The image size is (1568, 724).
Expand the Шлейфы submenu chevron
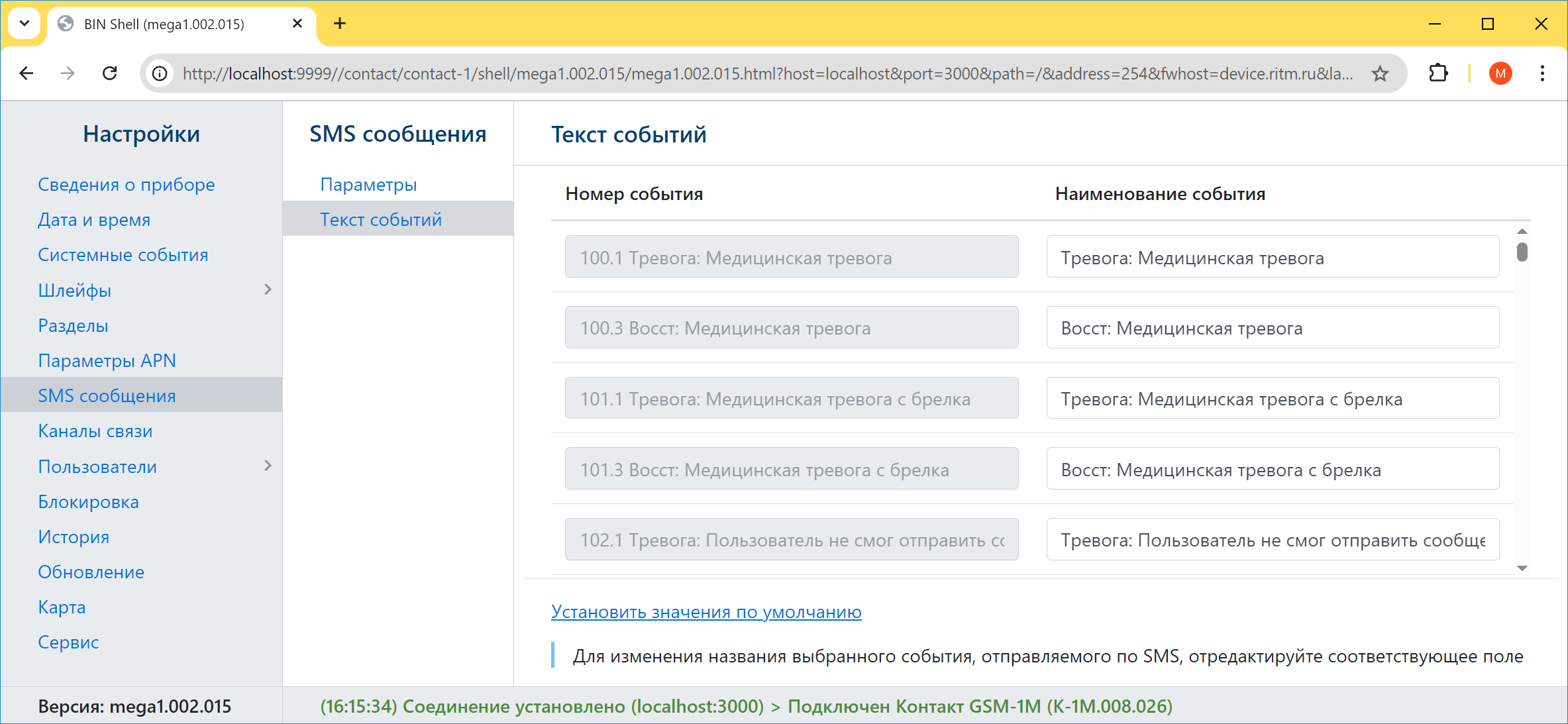point(268,289)
